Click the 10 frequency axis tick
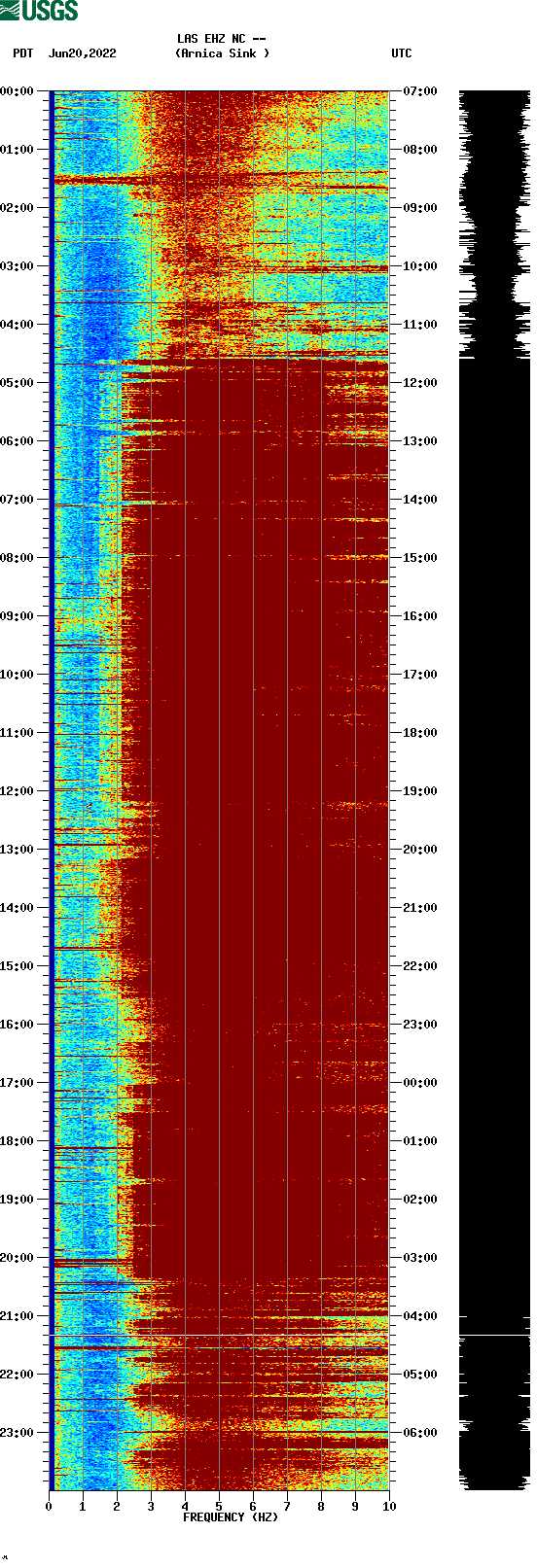The width and height of the screenshot is (537, 1568). [x=389, y=1507]
